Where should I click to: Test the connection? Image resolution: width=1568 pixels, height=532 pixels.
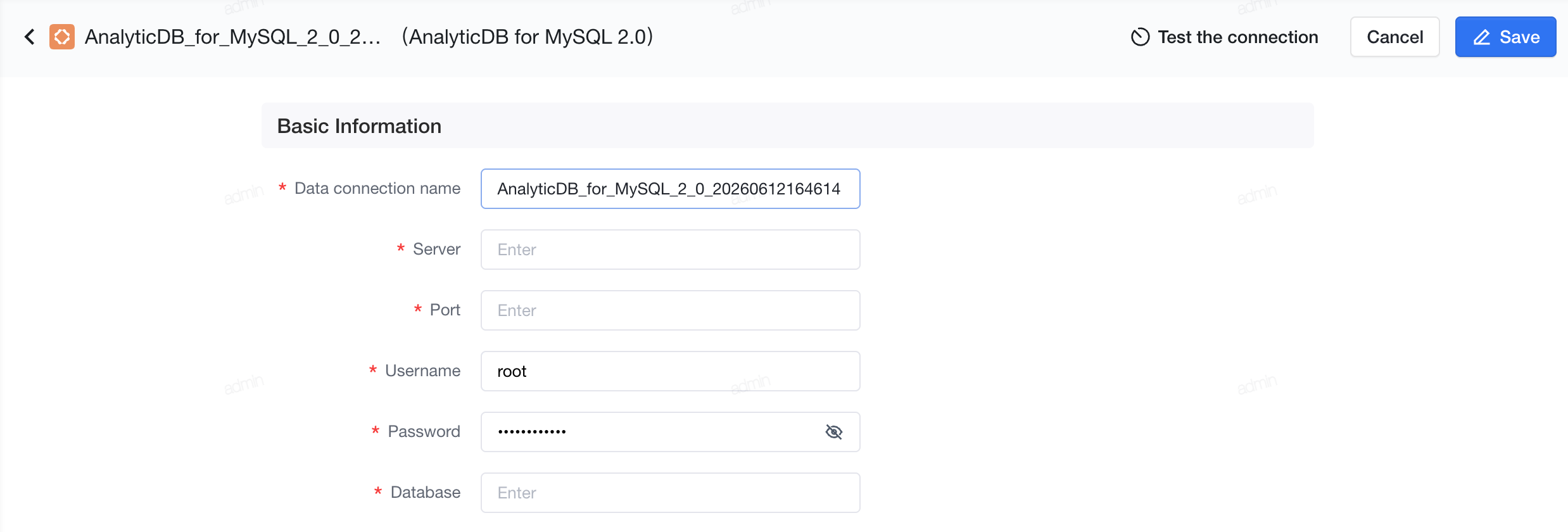1224,37
